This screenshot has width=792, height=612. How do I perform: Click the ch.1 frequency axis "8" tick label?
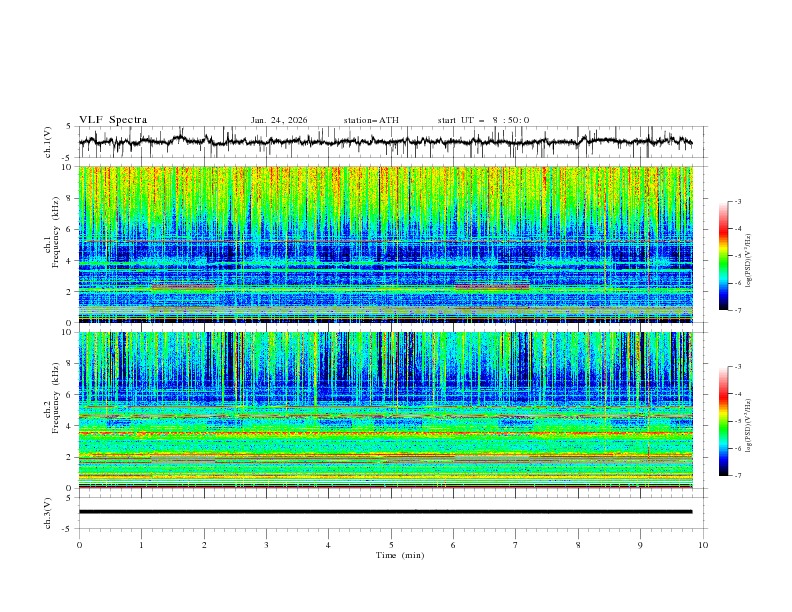click(72, 198)
